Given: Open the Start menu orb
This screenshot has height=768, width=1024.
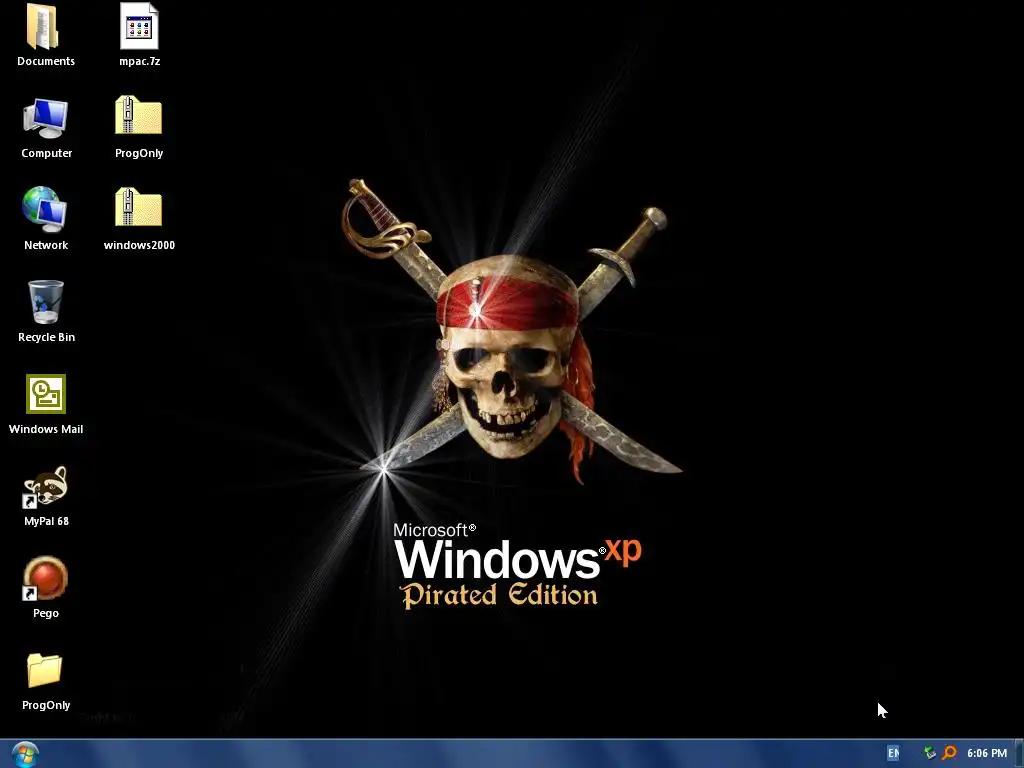Looking at the screenshot, I should [25, 754].
